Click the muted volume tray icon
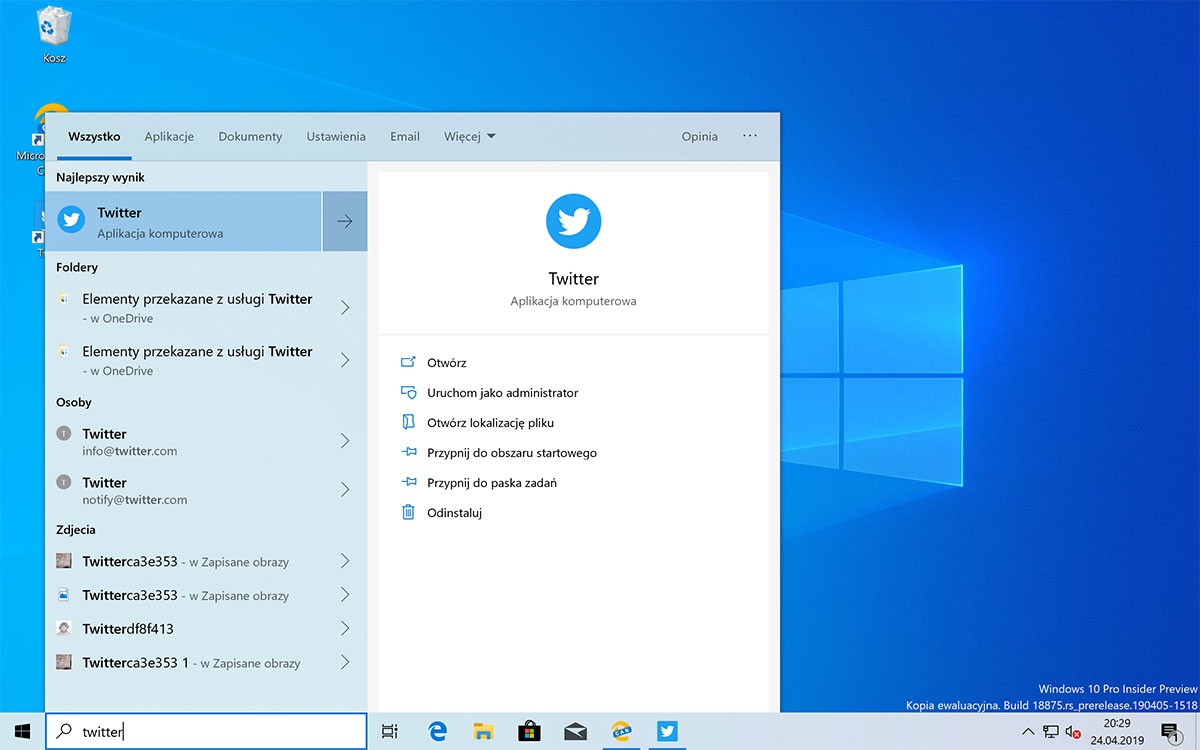Viewport: 1200px width, 750px height. point(1073,732)
